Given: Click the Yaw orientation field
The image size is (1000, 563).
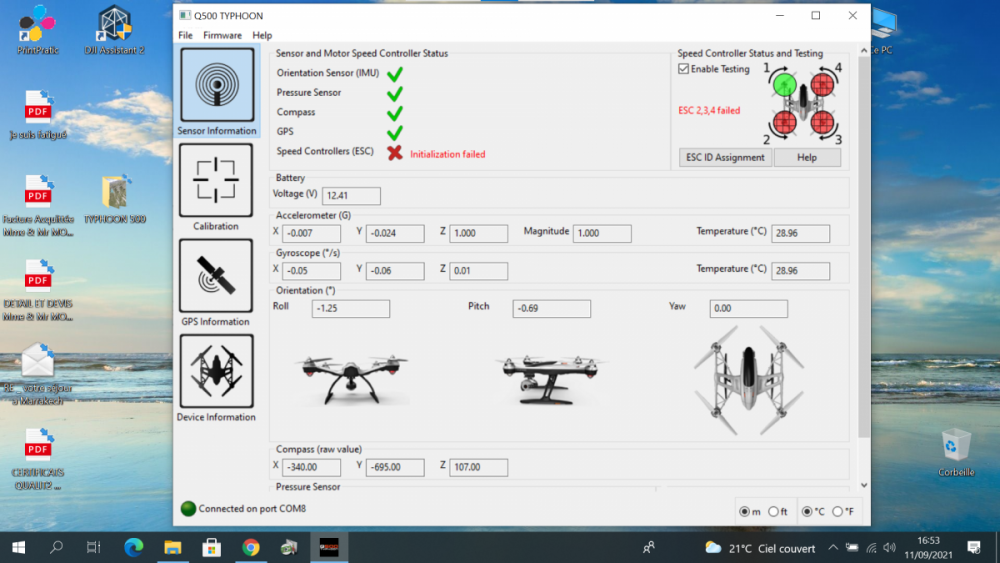Looking at the screenshot, I should click(749, 309).
